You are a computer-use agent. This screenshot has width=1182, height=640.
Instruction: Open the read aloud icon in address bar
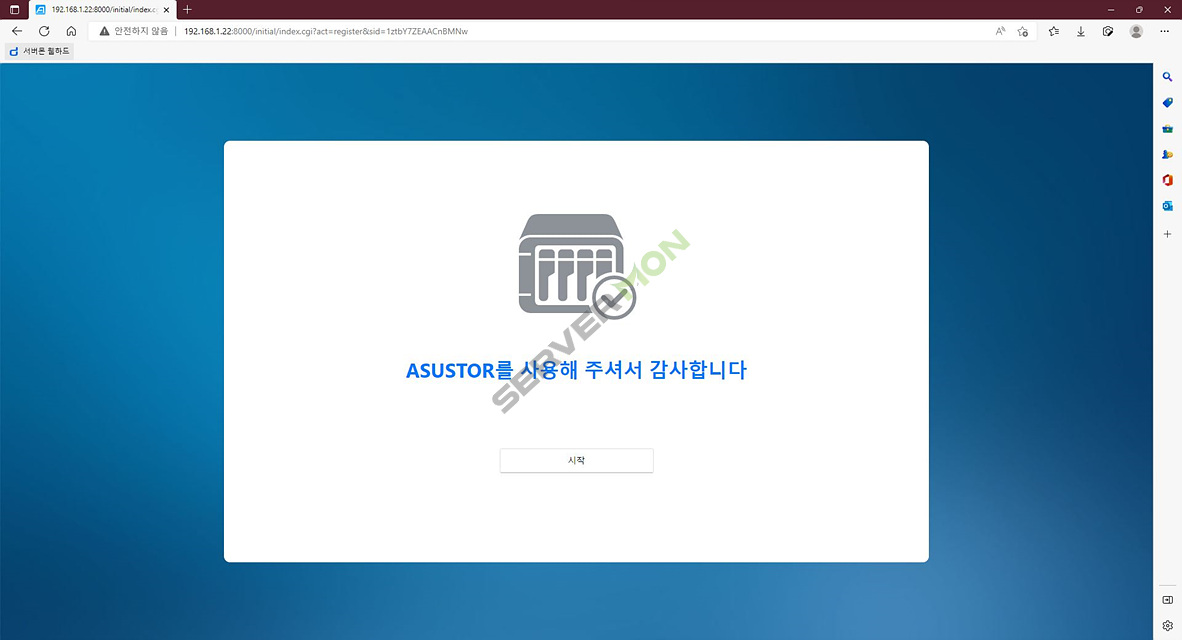(x=1000, y=31)
